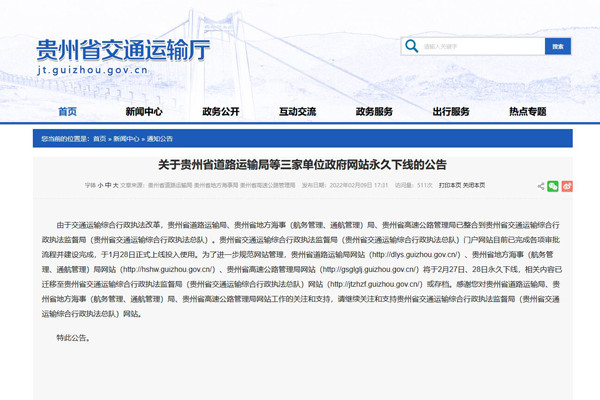Open the 出行服务 navigation tab
600x400 pixels.
(x=451, y=111)
